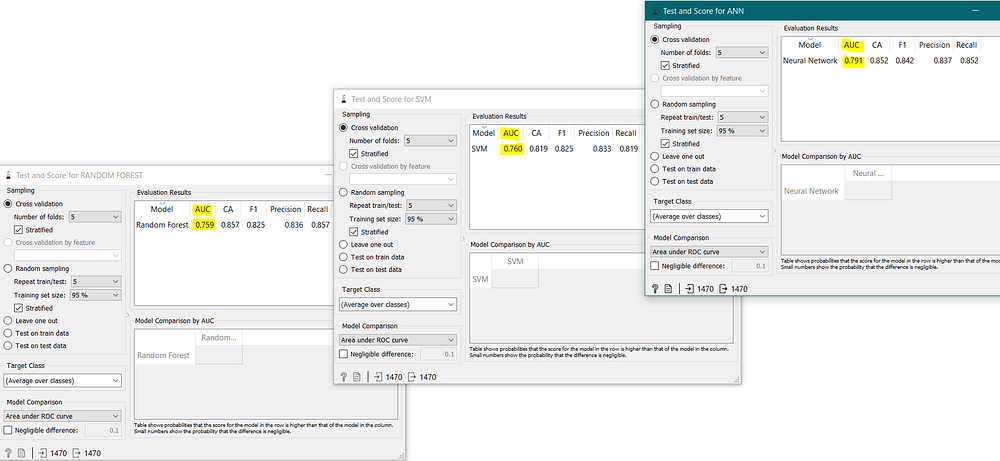Open report icon in ANN status bar
This screenshot has width=1000, height=461.
click(x=668, y=289)
